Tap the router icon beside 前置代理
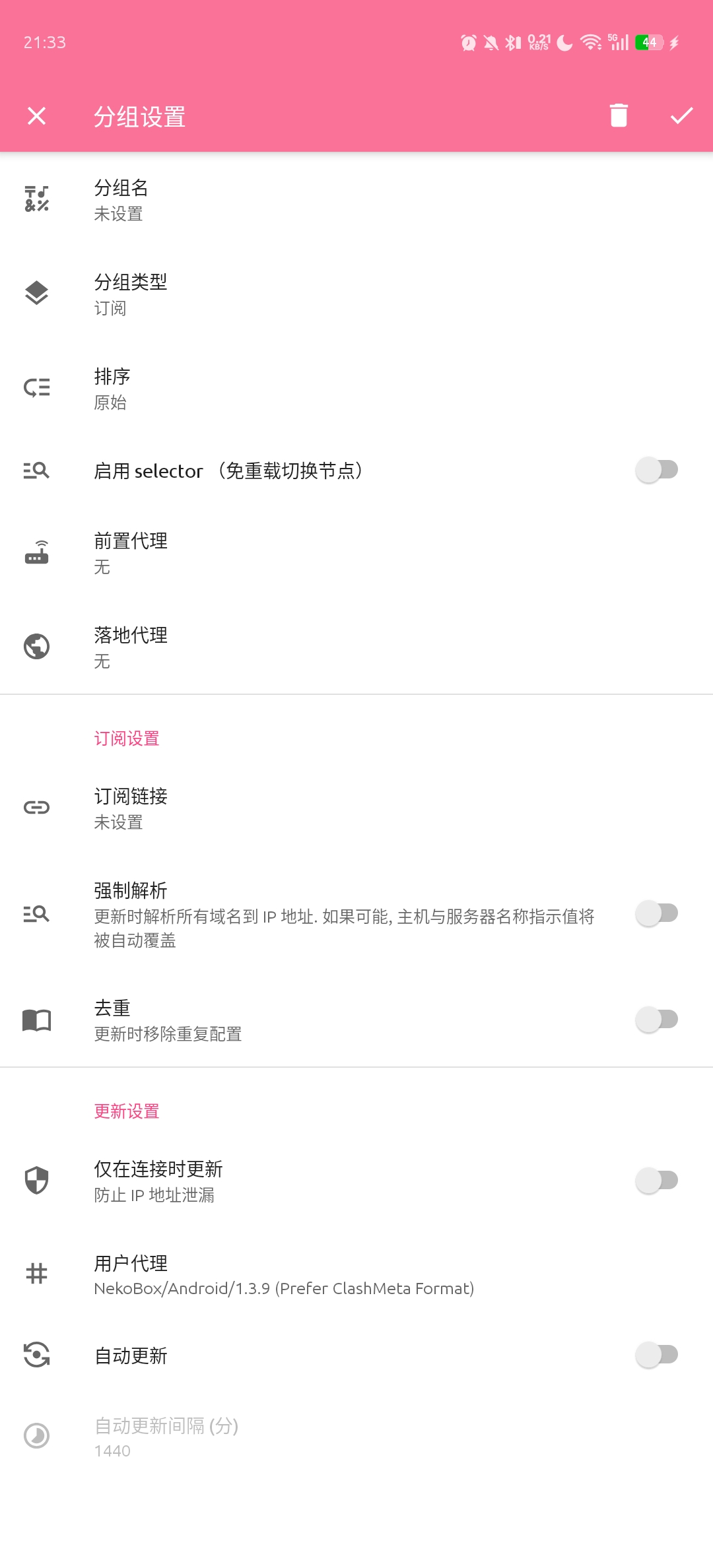The image size is (713, 1568). click(x=37, y=552)
